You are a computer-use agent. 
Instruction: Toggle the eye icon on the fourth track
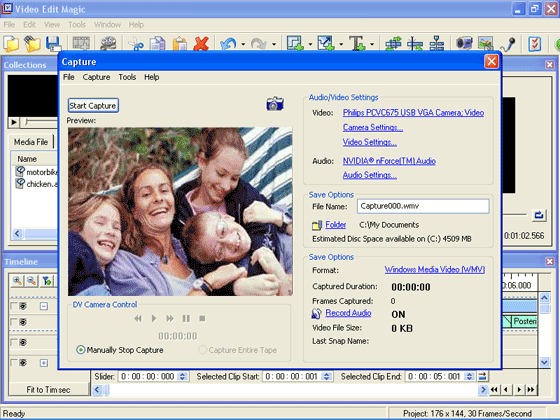point(23,363)
